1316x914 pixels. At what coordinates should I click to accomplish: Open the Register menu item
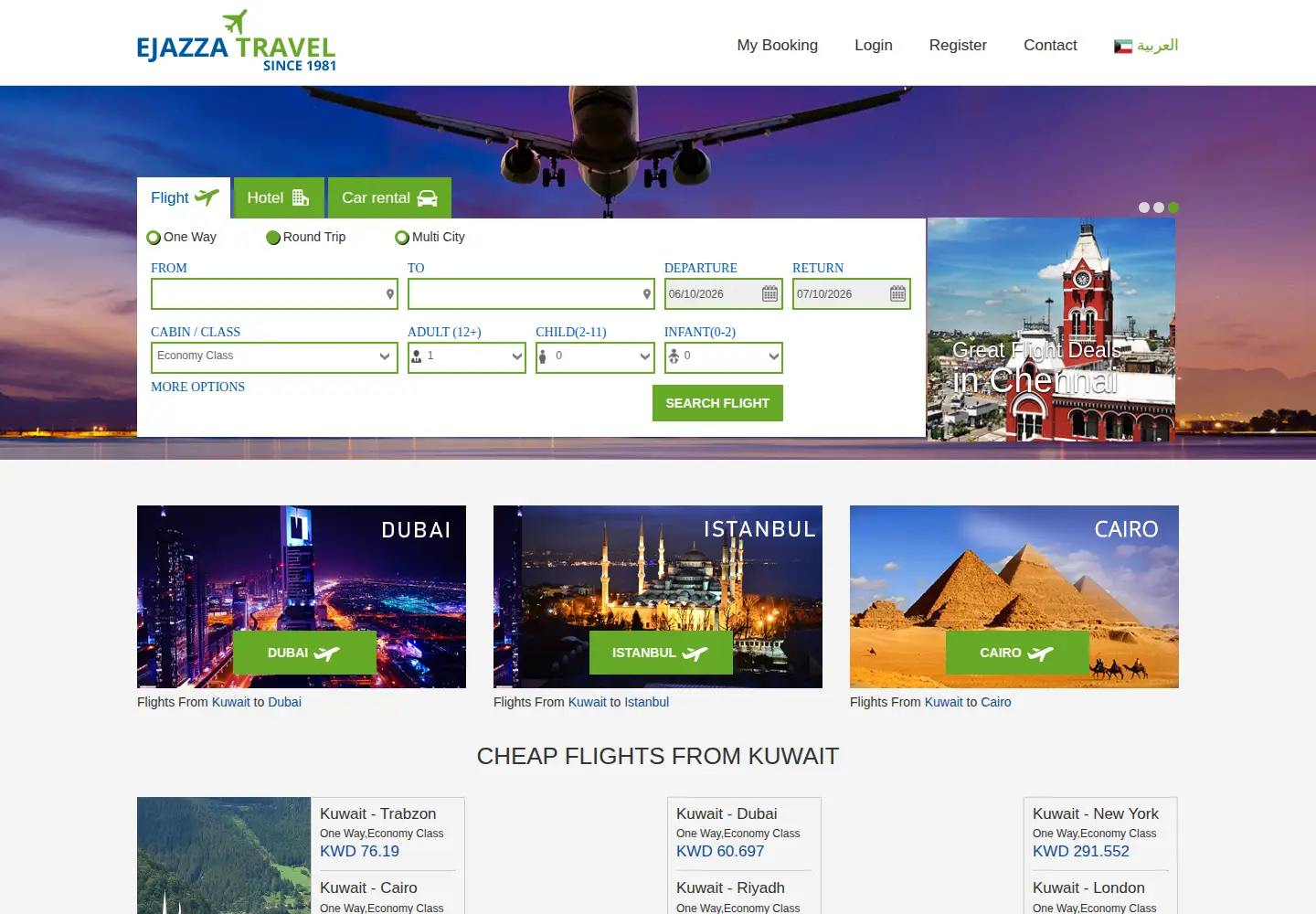point(958,45)
